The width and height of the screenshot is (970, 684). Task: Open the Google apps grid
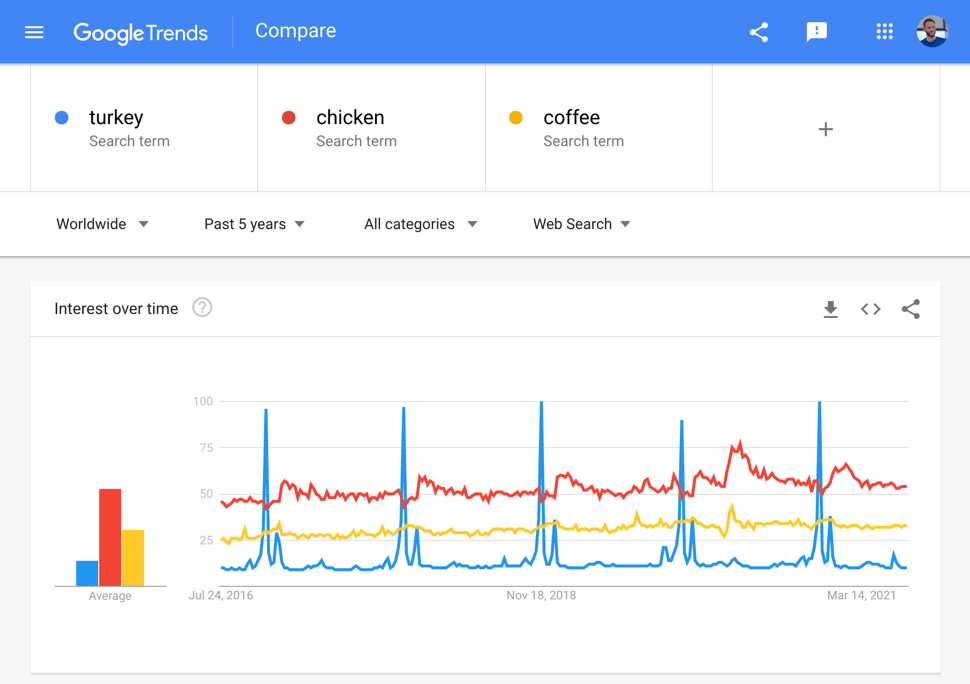884,31
